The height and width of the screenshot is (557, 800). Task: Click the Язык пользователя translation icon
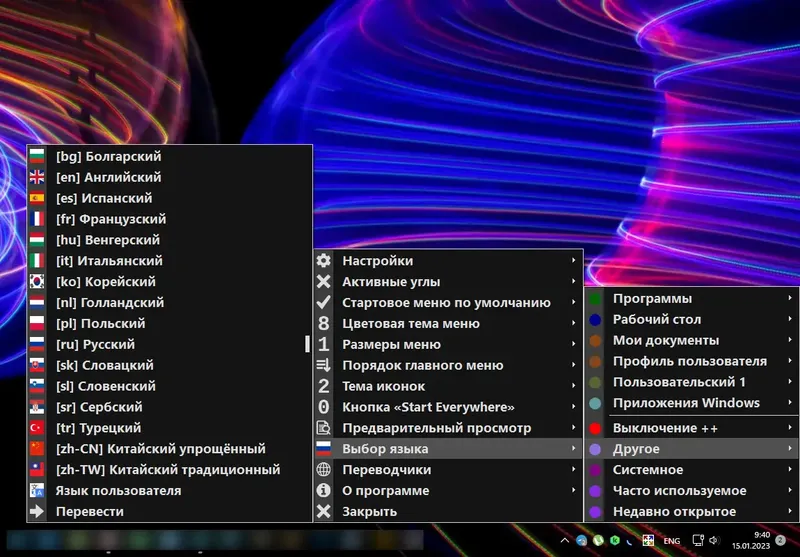37,491
